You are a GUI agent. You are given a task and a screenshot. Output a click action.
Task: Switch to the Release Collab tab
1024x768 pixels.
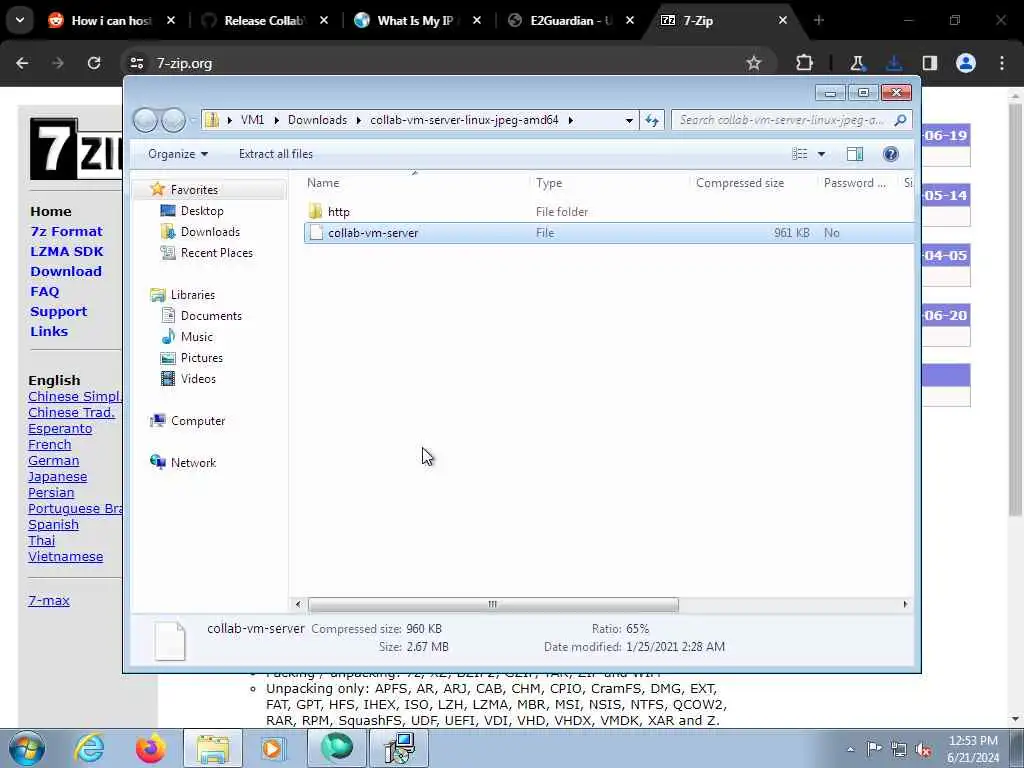264,21
